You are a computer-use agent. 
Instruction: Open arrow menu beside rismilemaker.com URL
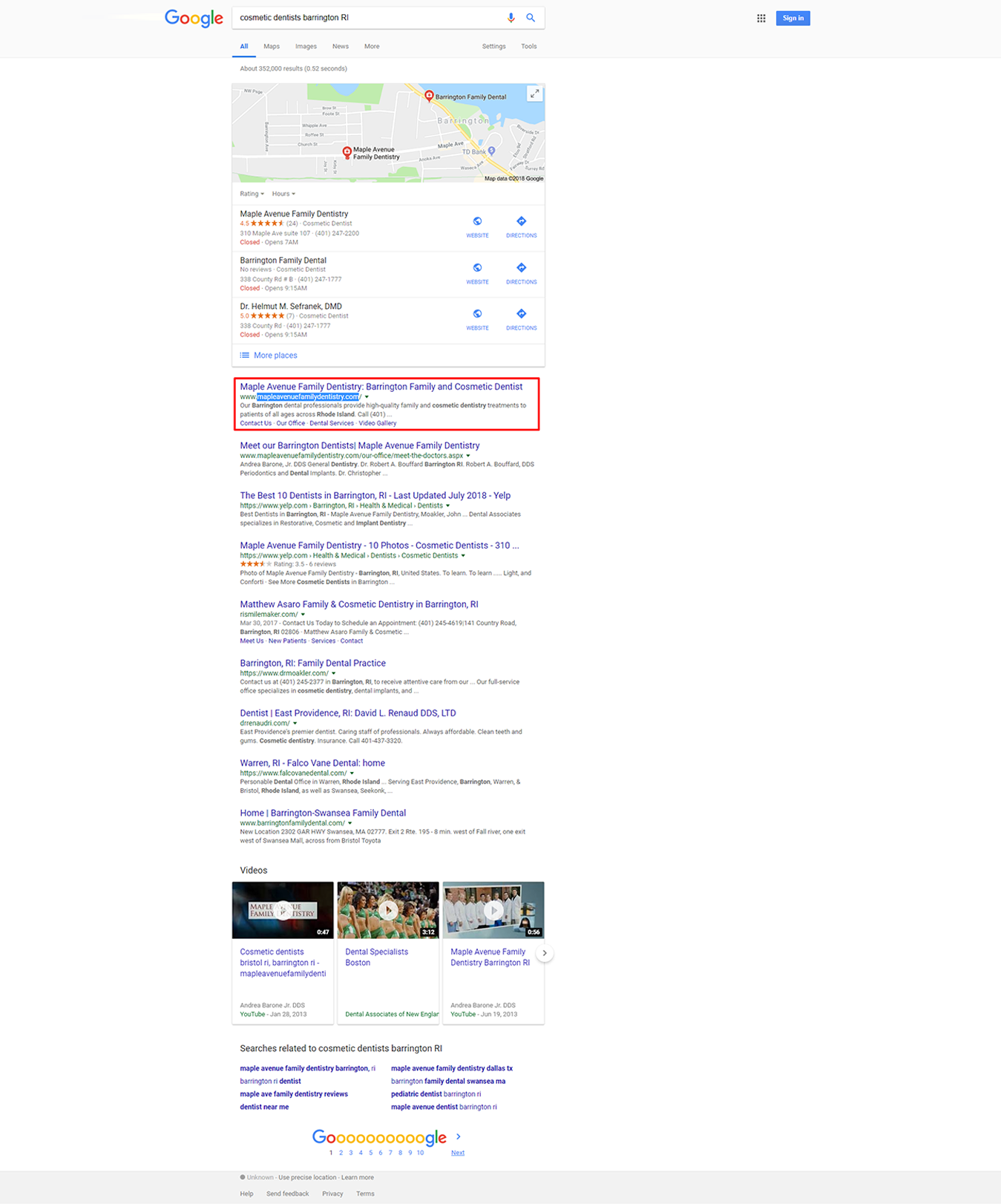click(x=303, y=615)
